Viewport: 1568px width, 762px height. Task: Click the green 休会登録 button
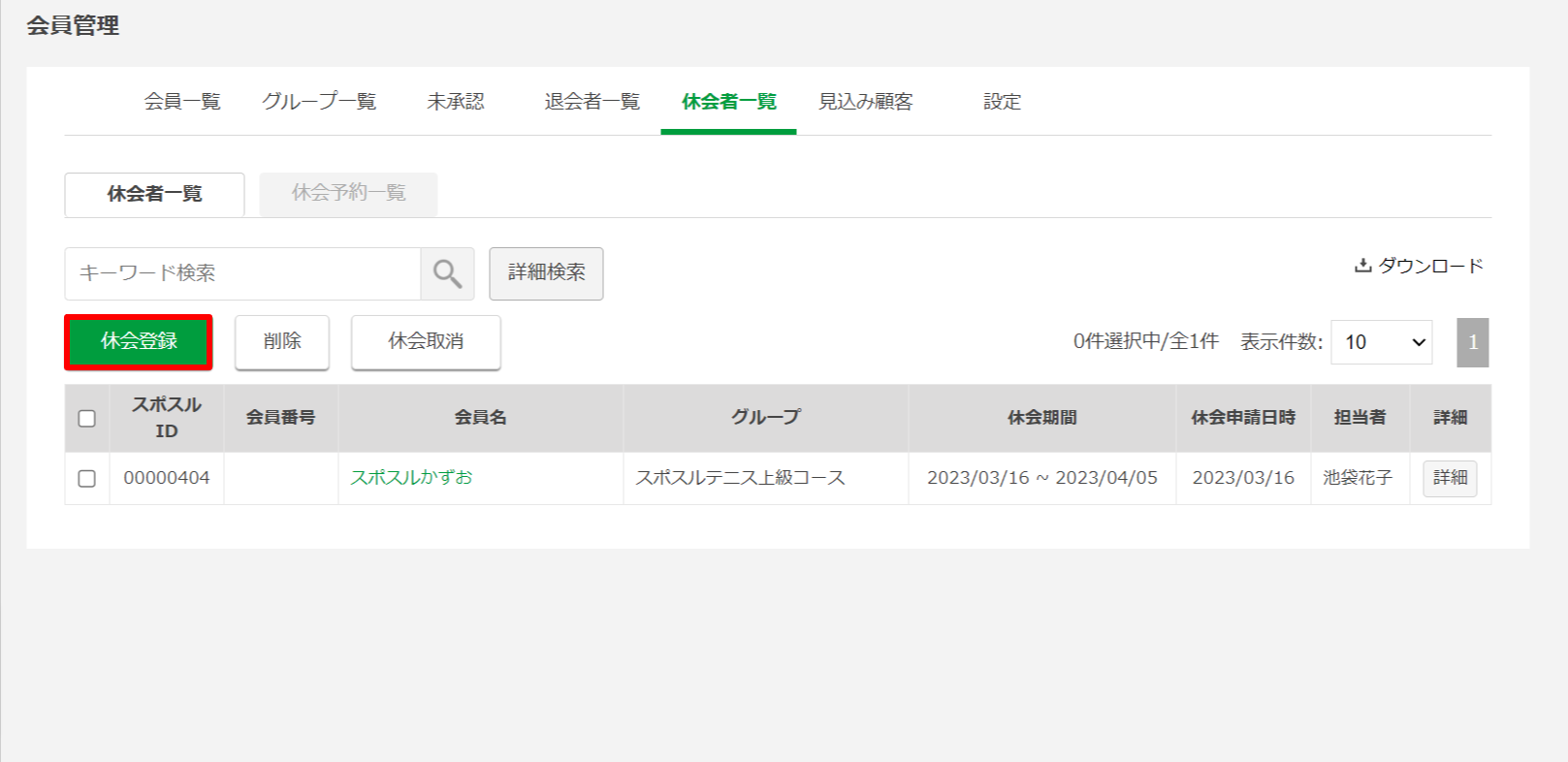coord(139,341)
